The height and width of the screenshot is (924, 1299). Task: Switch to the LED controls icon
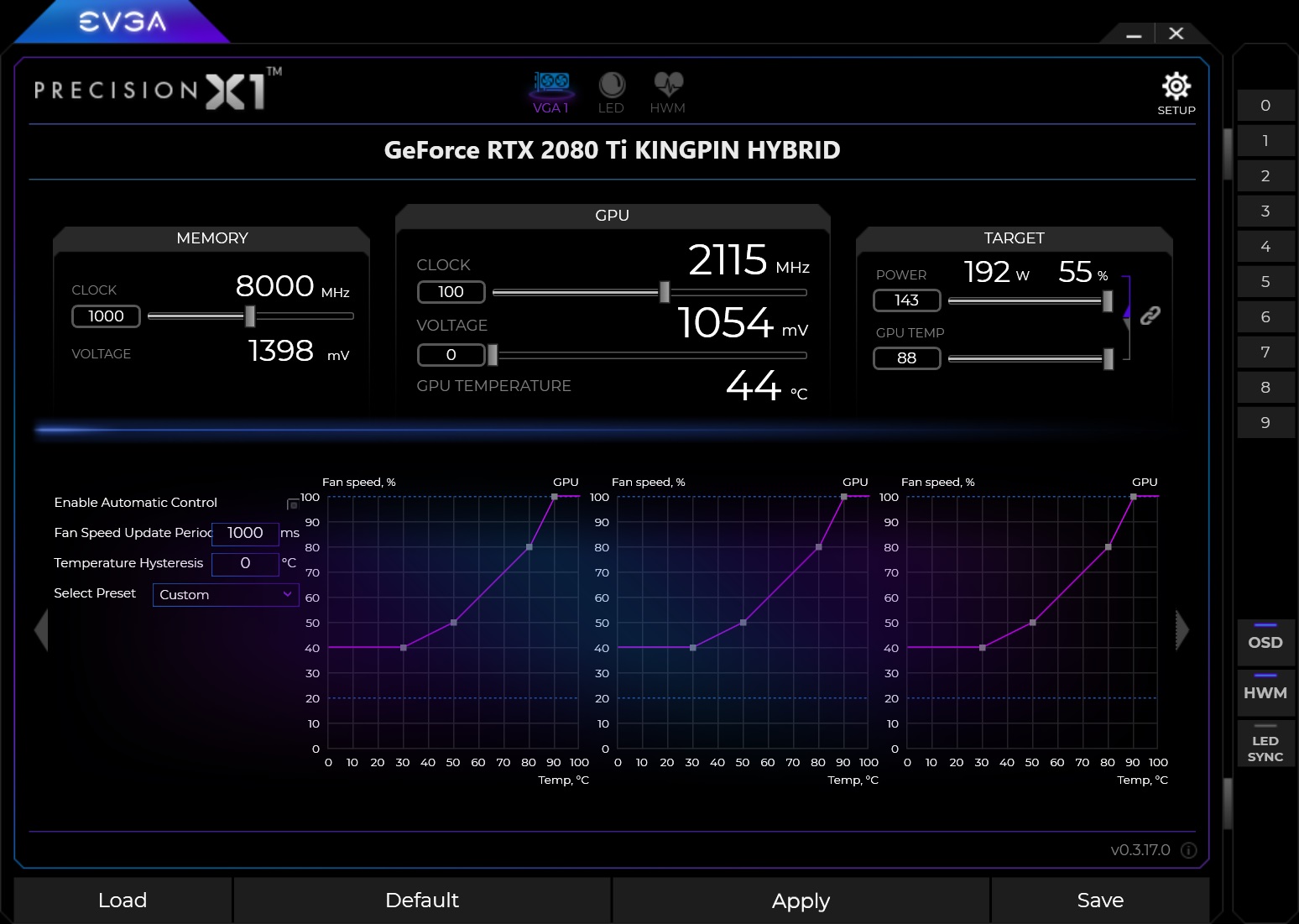click(x=611, y=83)
